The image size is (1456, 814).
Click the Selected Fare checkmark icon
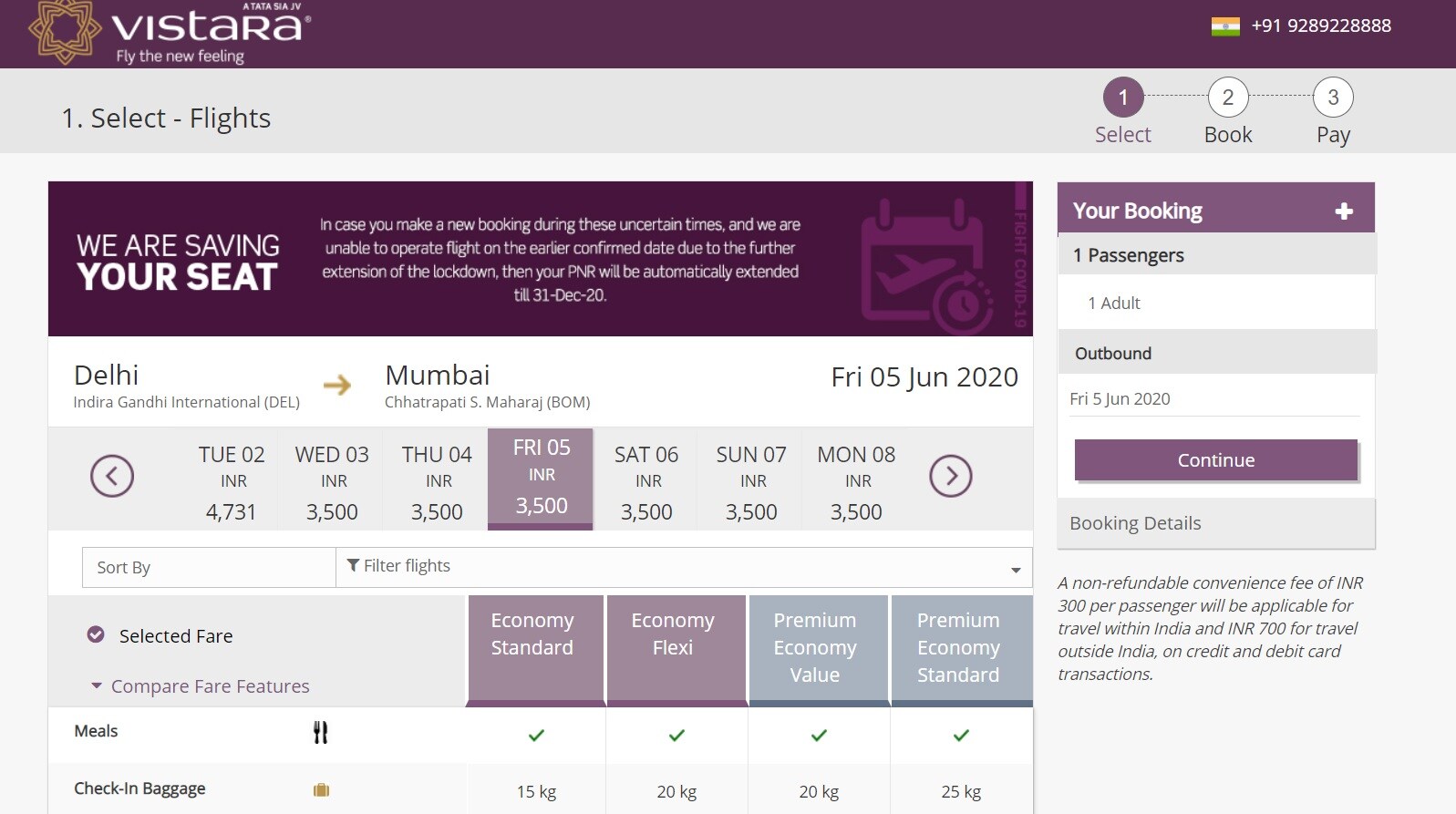point(96,634)
